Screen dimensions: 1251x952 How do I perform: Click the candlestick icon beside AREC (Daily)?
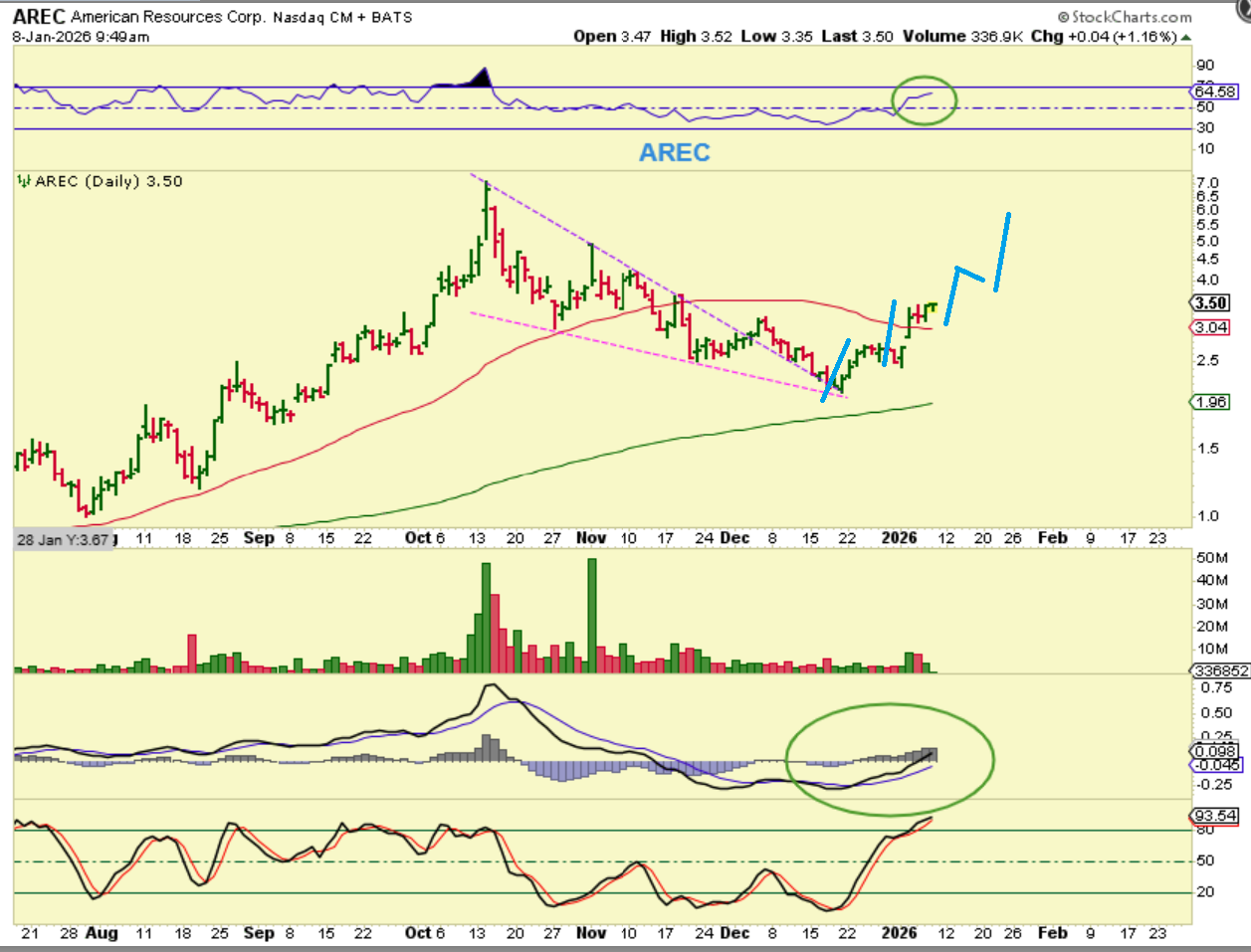[x=23, y=181]
